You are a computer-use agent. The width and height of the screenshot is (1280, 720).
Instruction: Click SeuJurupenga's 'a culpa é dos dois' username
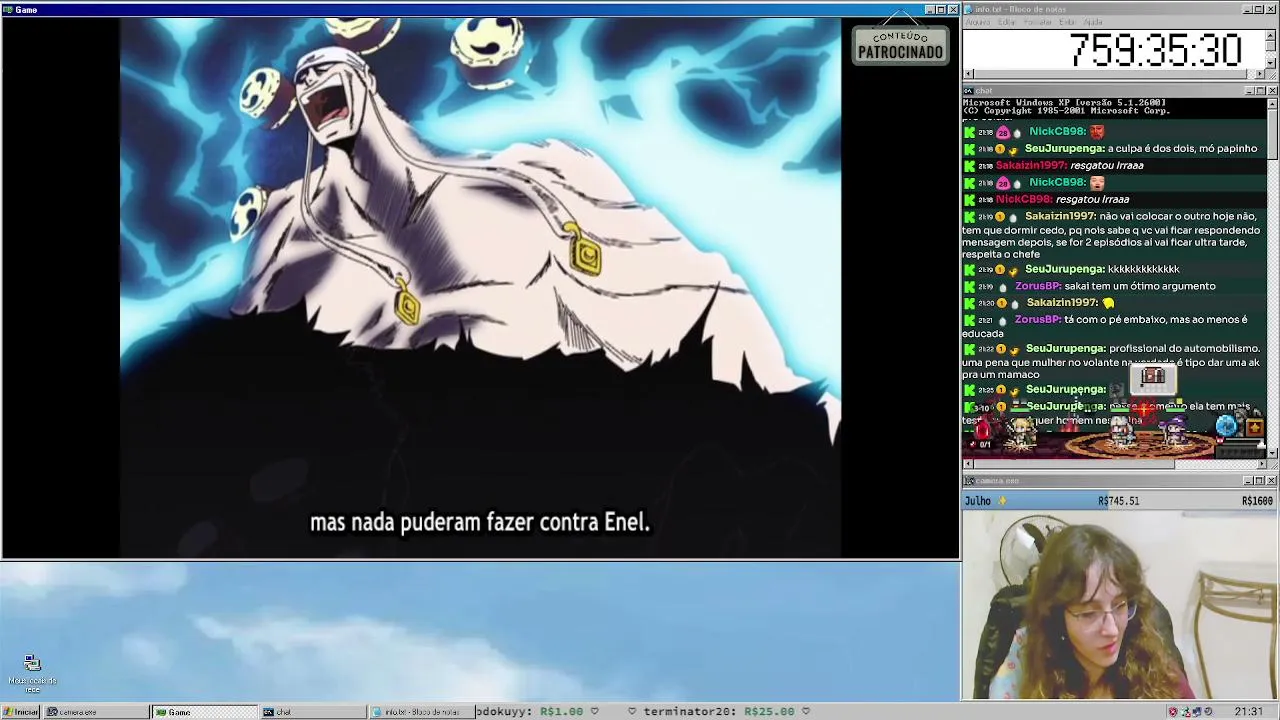1064,149
